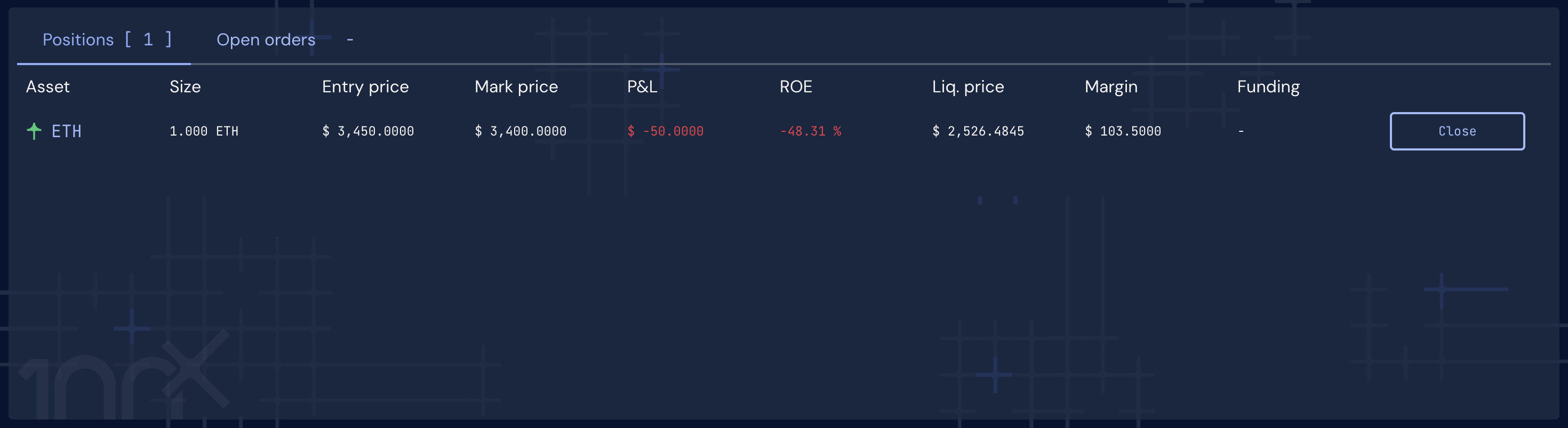The image size is (1568, 428).
Task: Click the Mark price column header
Action: pyautogui.click(x=516, y=86)
